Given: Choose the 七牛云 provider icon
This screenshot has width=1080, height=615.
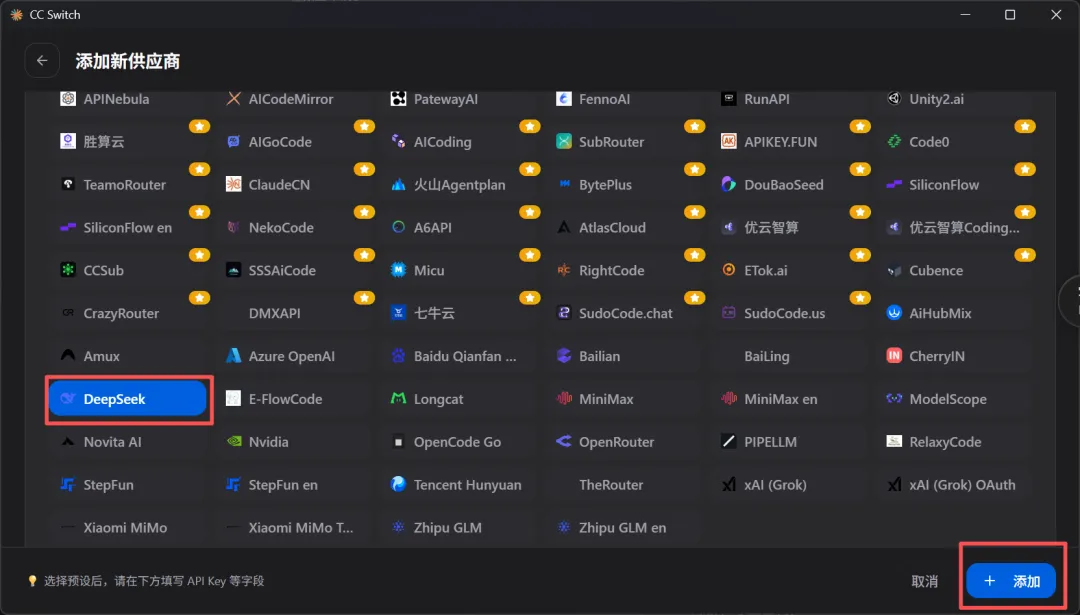Looking at the screenshot, I should [398, 313].
